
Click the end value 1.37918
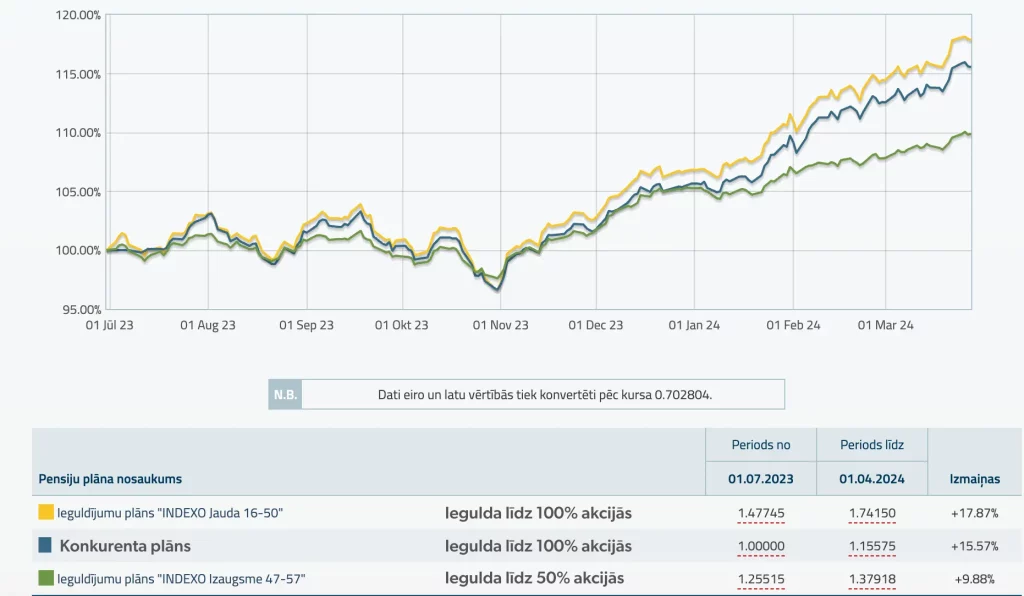point(872,579)
